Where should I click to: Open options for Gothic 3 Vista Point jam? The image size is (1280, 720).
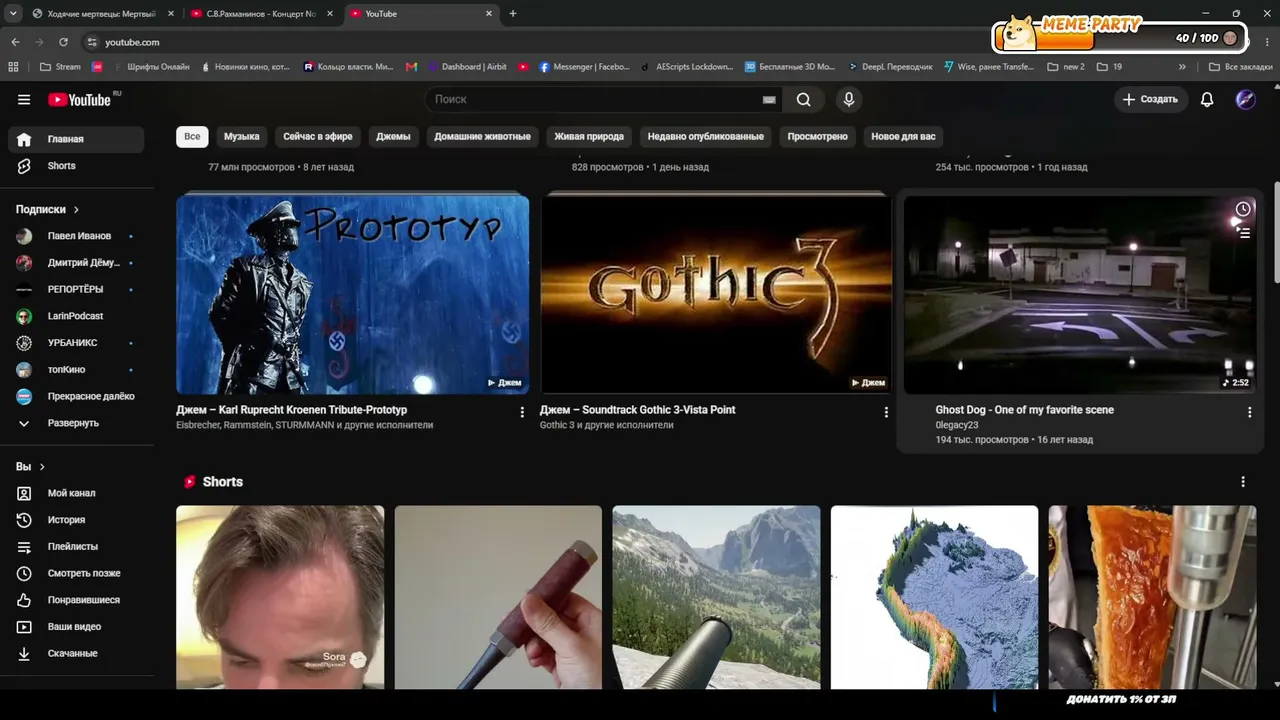tap(885, 412)
